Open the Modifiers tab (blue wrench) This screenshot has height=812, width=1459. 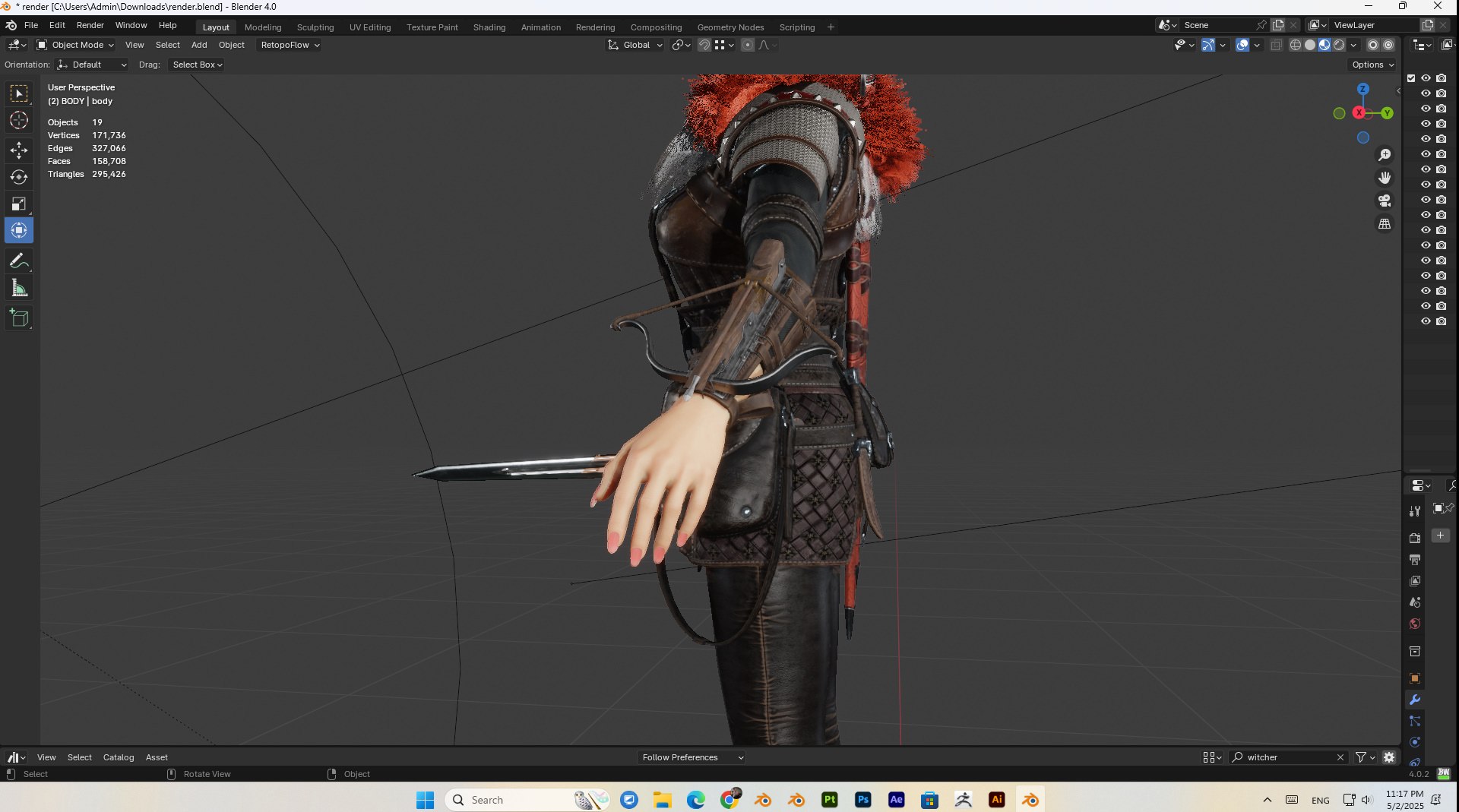pos(1415,700)
